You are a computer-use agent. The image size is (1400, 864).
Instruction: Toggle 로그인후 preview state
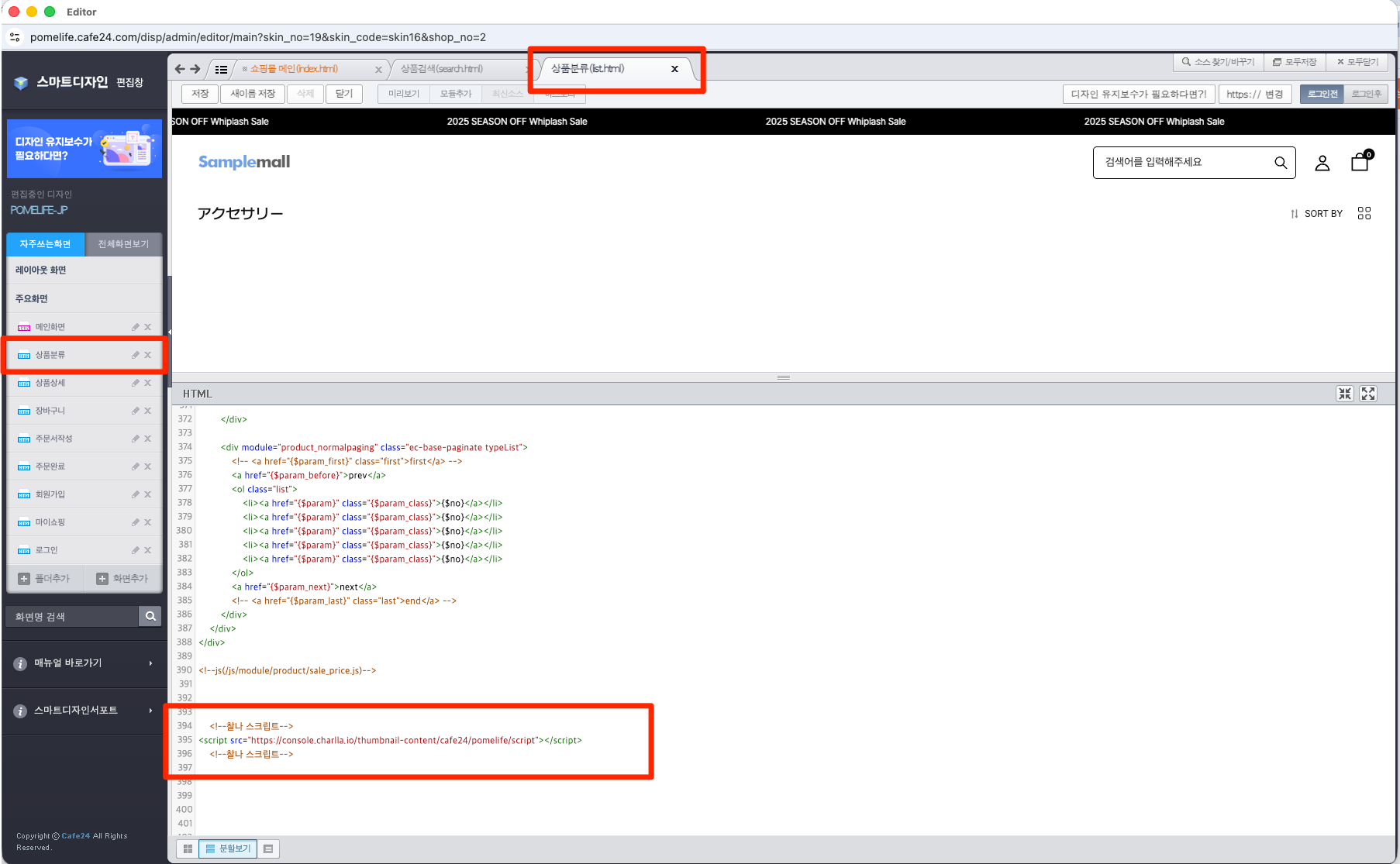pos(1366,94)
